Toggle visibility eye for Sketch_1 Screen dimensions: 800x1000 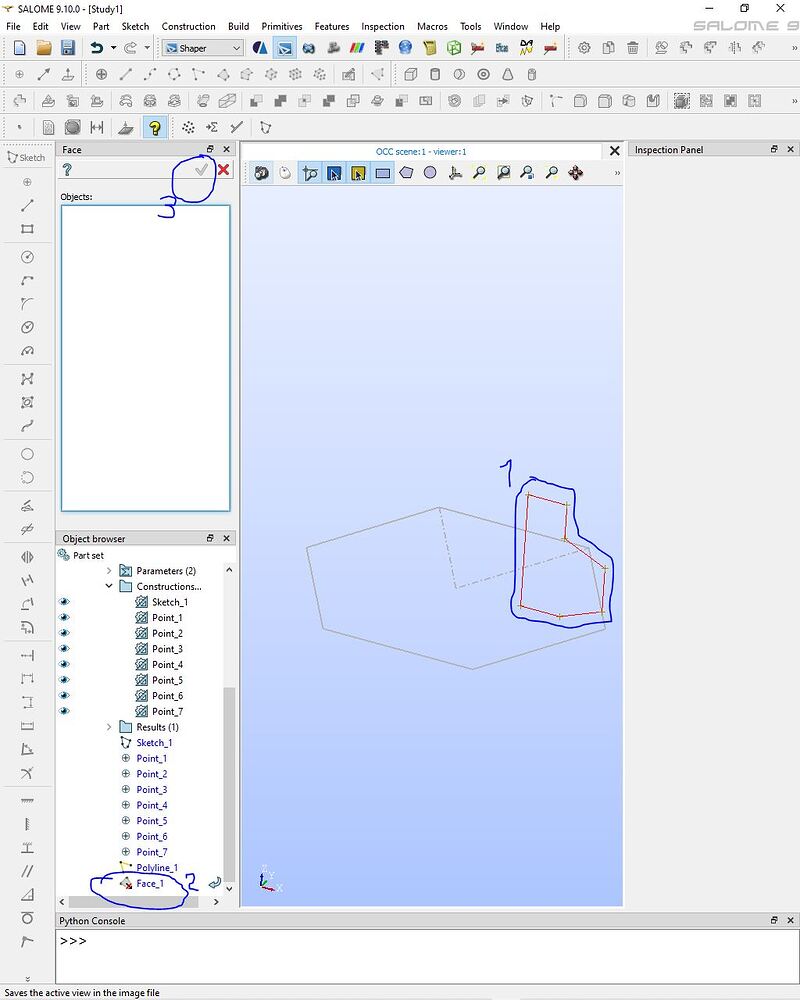(64, 602)
